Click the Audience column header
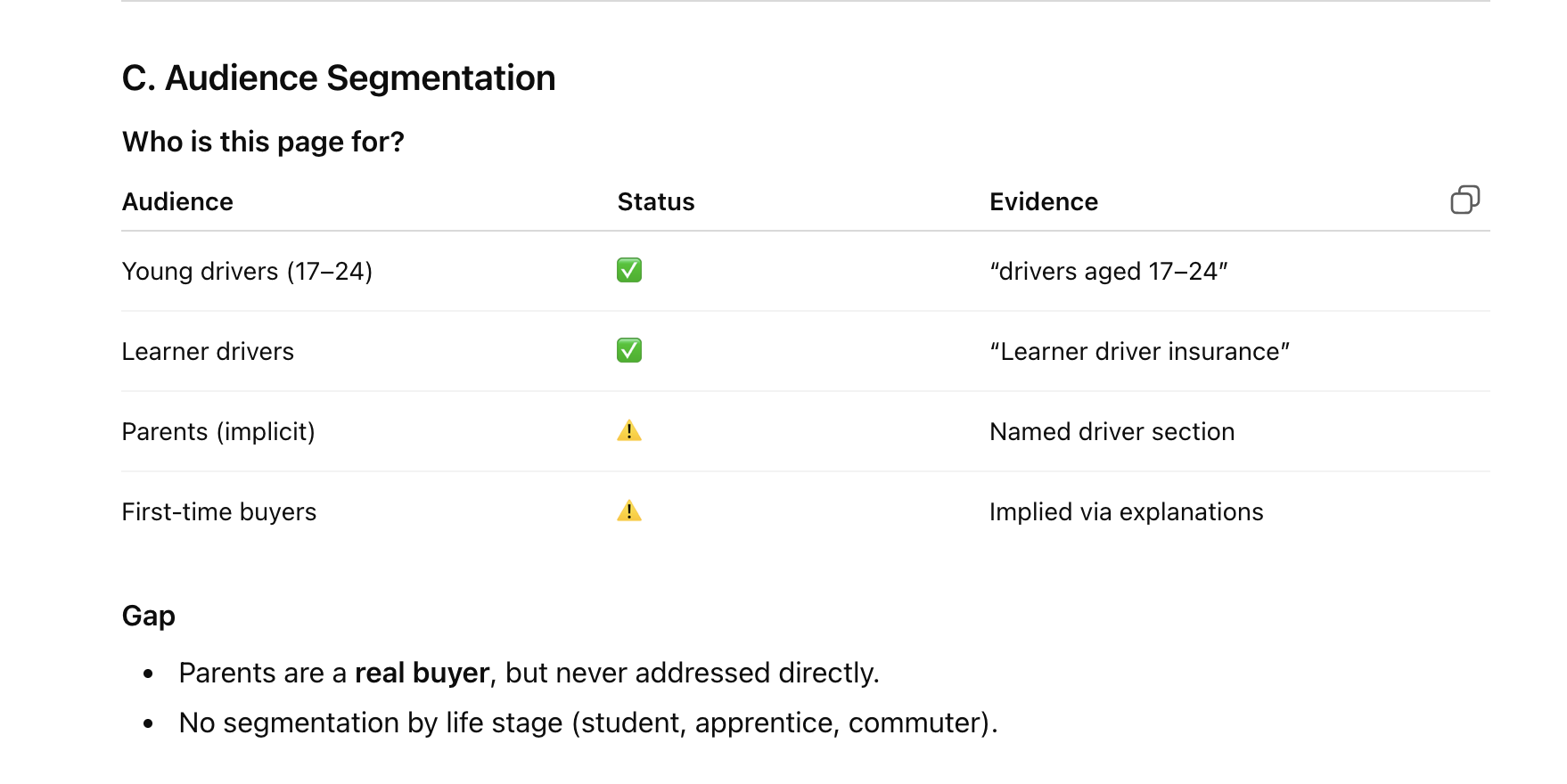Screen dimensions: 1567x784 [x=177, y=202]
